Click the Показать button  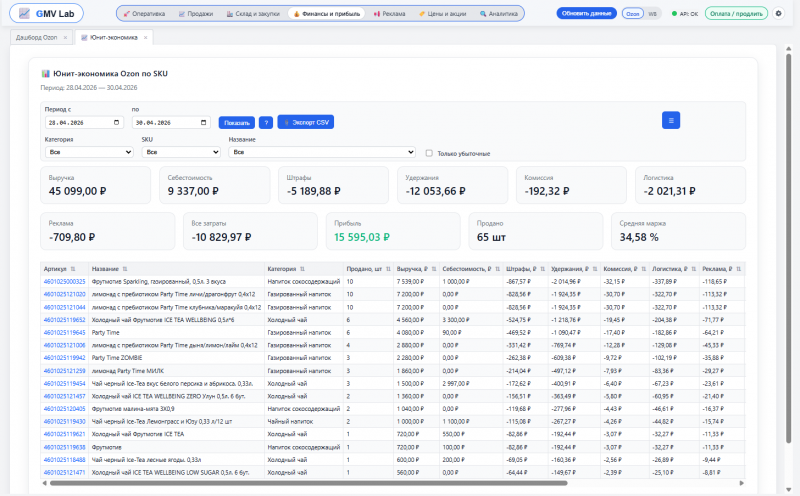click(x=237, y=122)
